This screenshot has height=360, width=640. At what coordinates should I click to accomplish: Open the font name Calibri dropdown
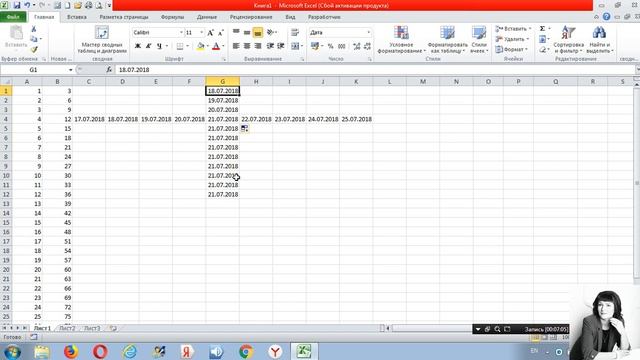point(181,33)
